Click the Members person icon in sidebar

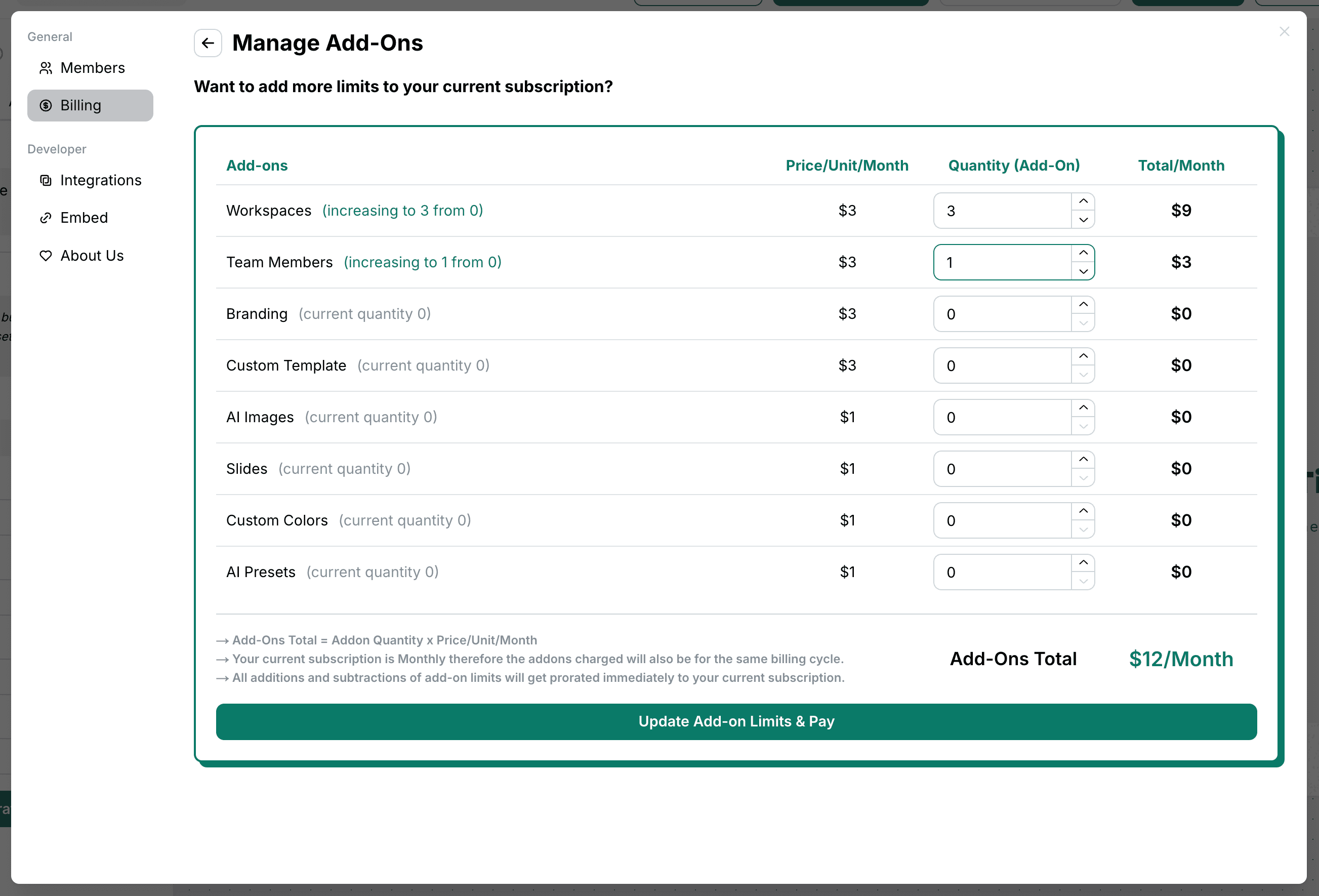(x=47, y=67)
